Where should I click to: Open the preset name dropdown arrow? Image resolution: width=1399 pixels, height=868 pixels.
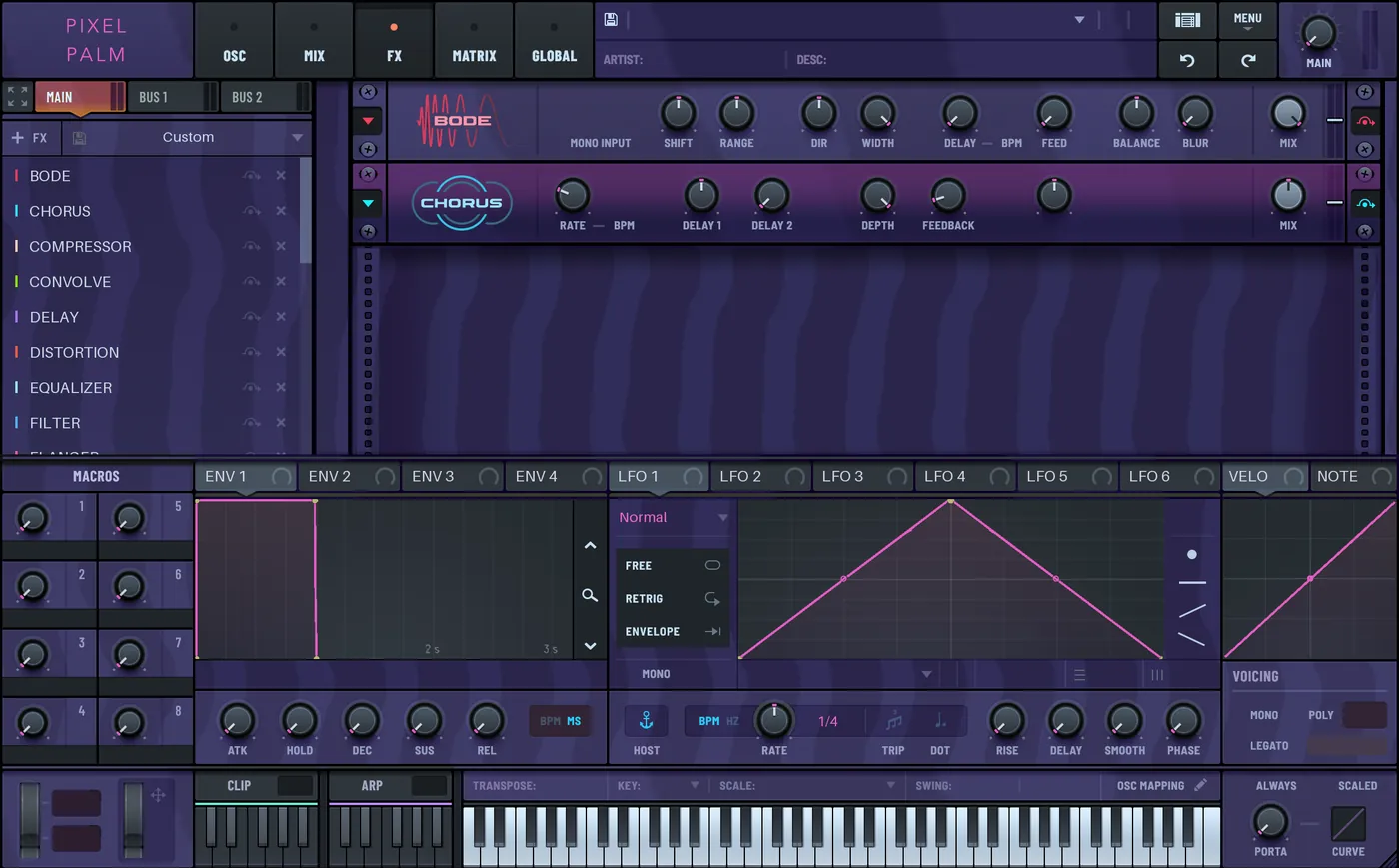1079,20
